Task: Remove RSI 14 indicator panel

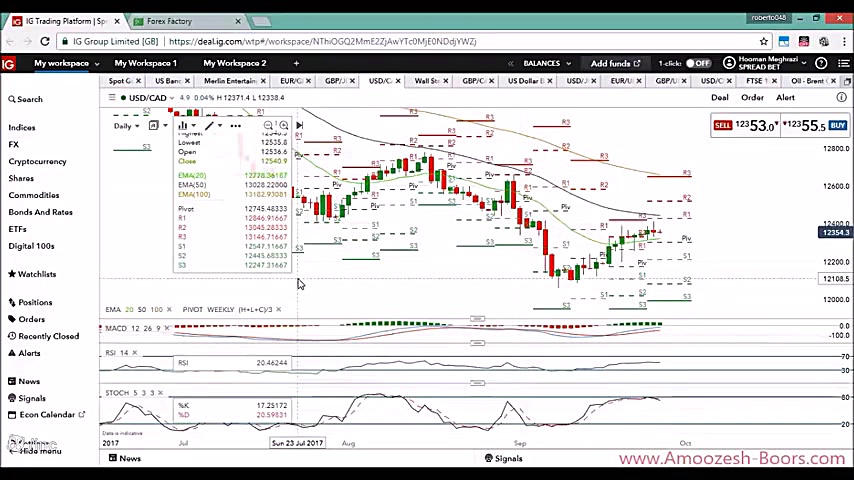Action: coord(135,353)
